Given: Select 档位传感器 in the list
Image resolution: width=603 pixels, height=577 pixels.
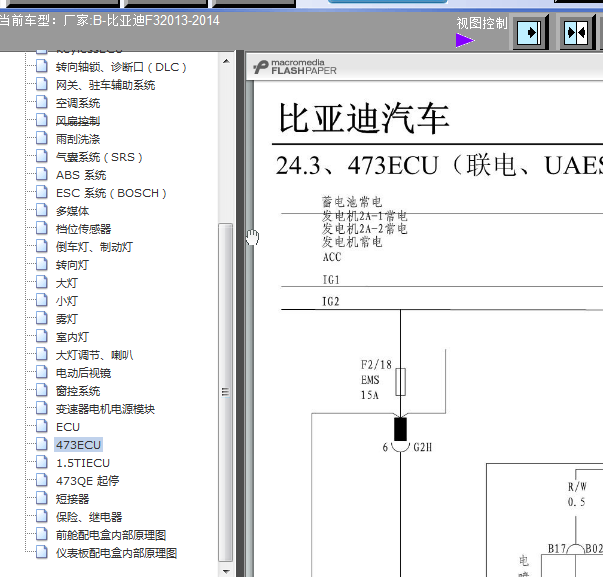Looking at the screenshot, I should click(83, 229).
